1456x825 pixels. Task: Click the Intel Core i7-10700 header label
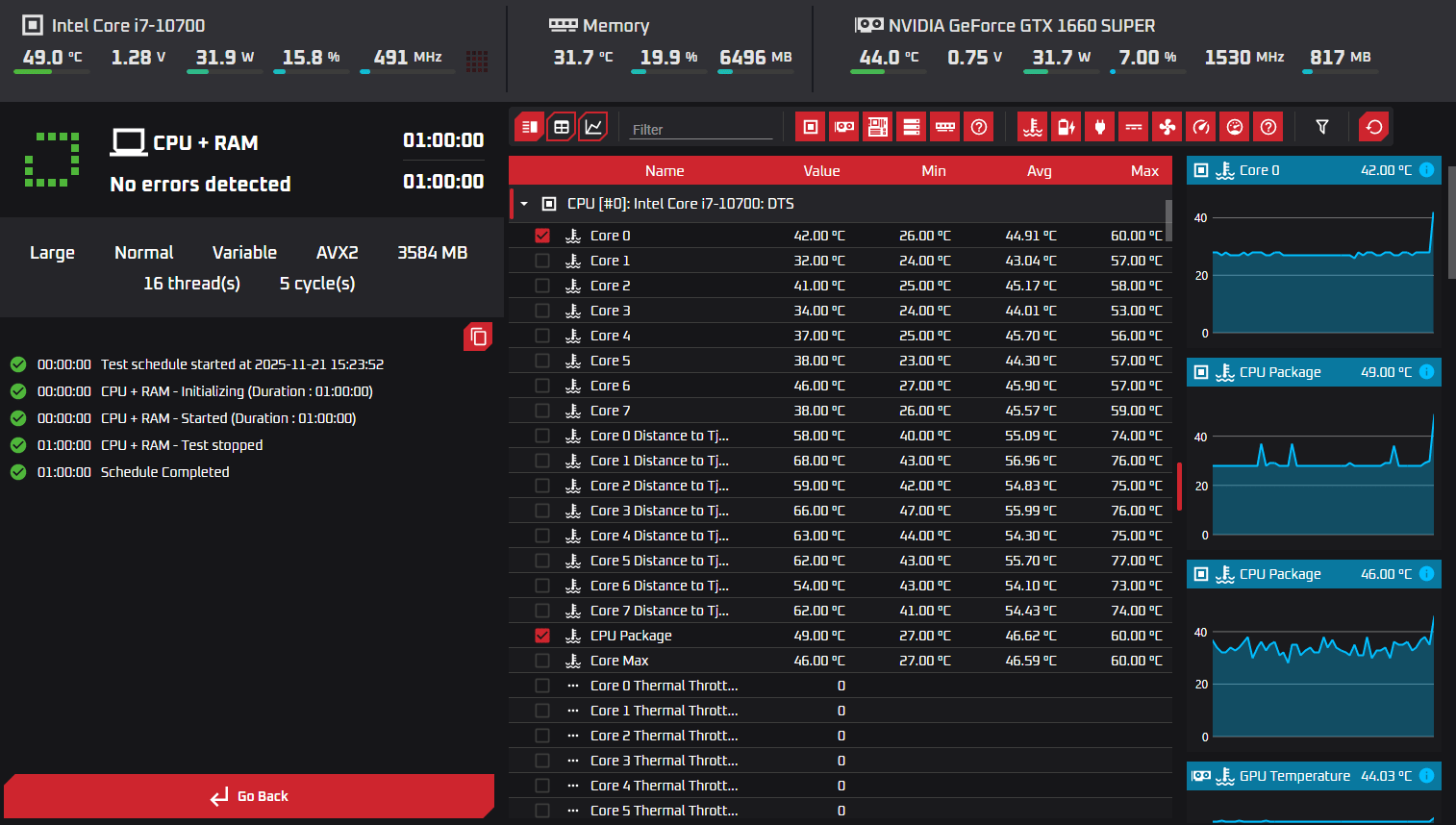[128, 26]
